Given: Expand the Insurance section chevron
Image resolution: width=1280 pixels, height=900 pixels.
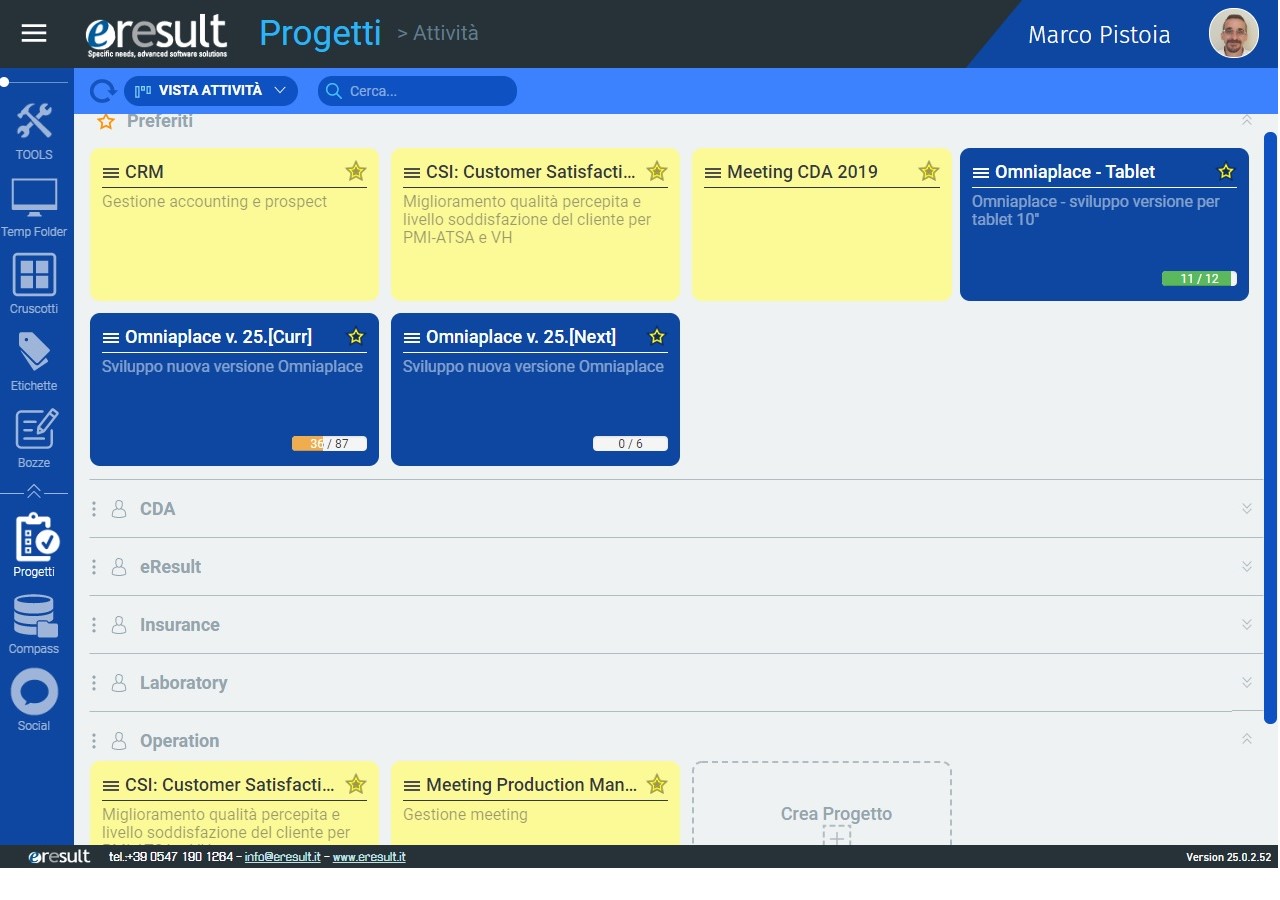Looking at the screenshot, I should tap(1247, 624).
